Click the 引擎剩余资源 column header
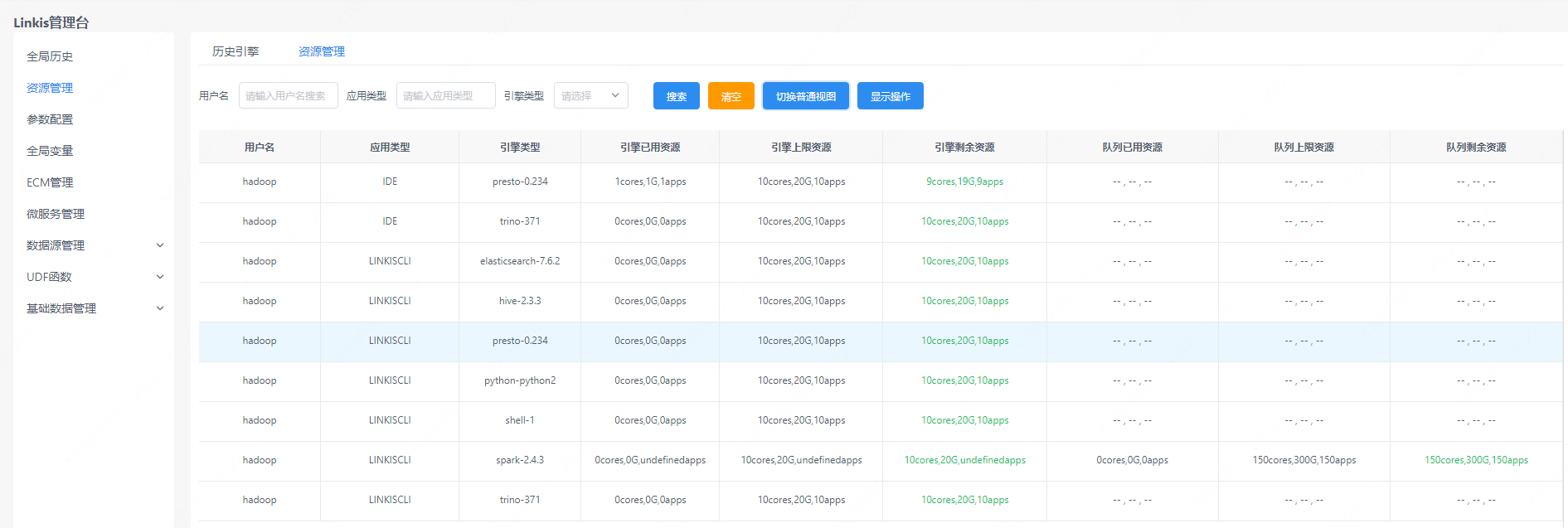 pos(964,148)
